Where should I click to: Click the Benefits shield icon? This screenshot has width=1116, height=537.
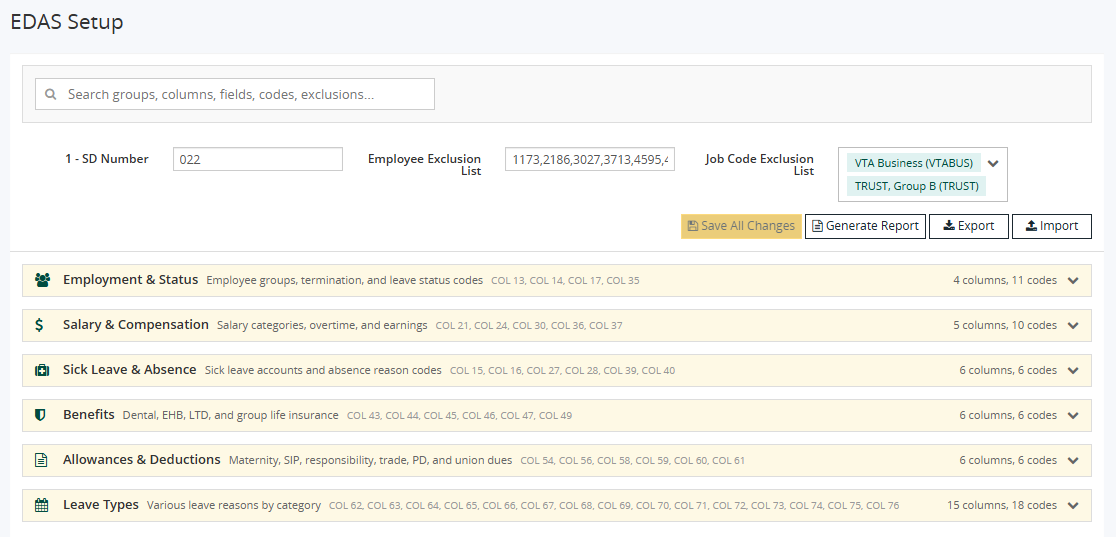(41, 415)
